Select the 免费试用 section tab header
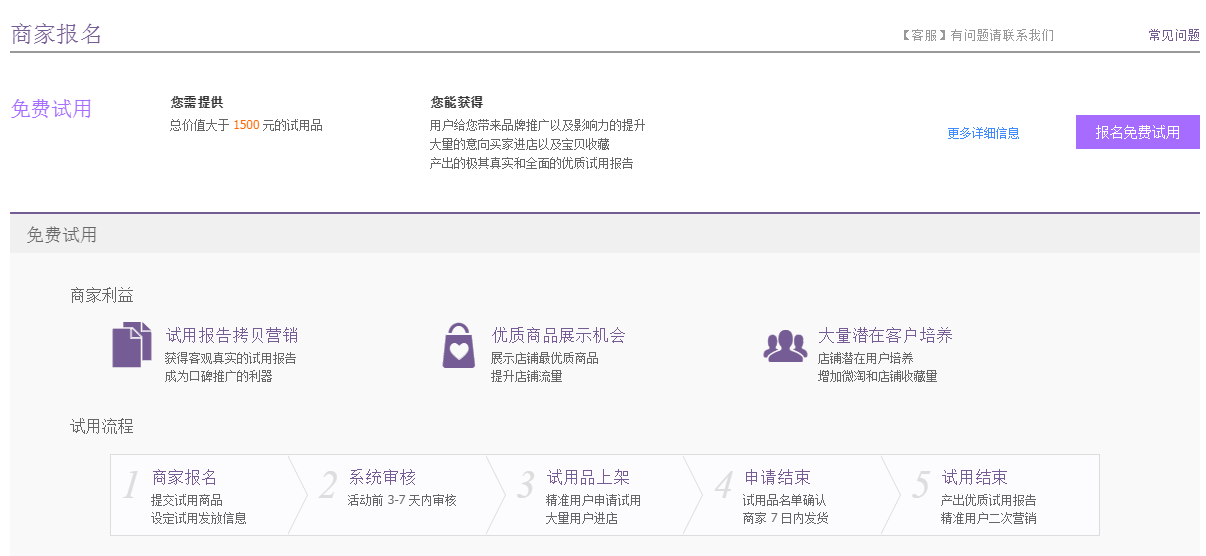1206x556 pixels. tap(62, 235)
